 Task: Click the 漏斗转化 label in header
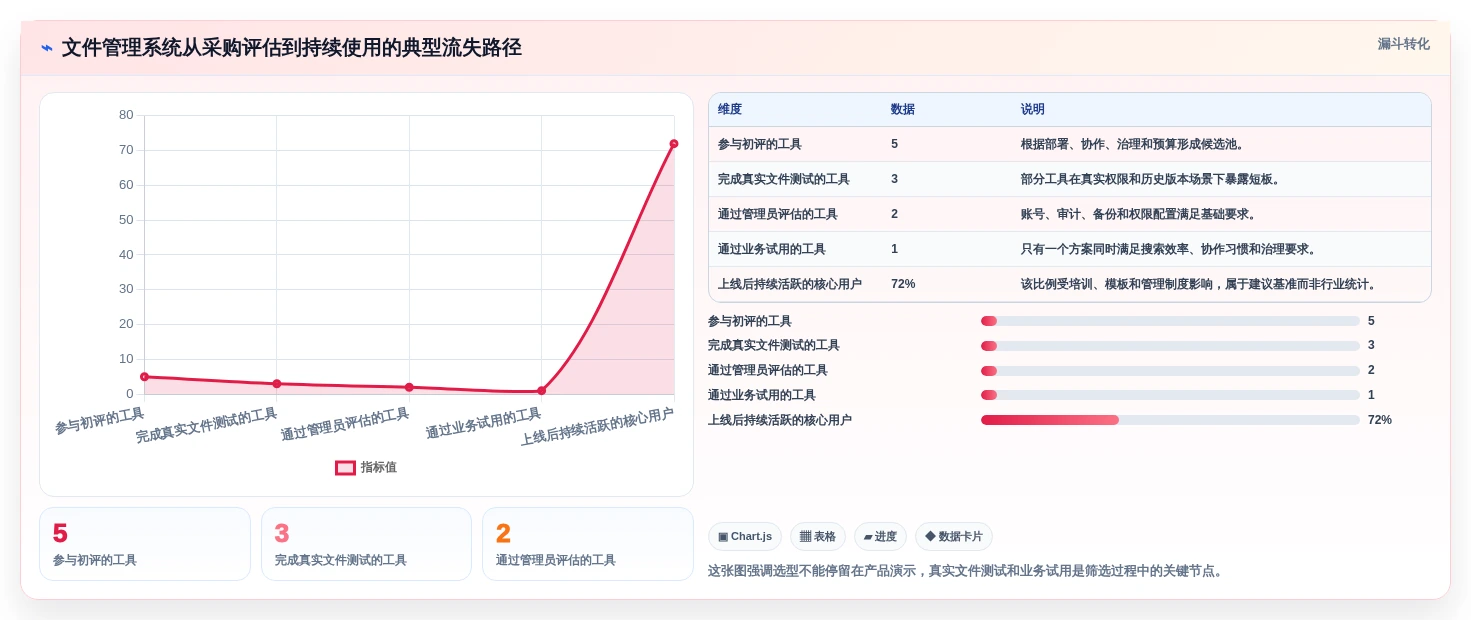click(1403, 44)
